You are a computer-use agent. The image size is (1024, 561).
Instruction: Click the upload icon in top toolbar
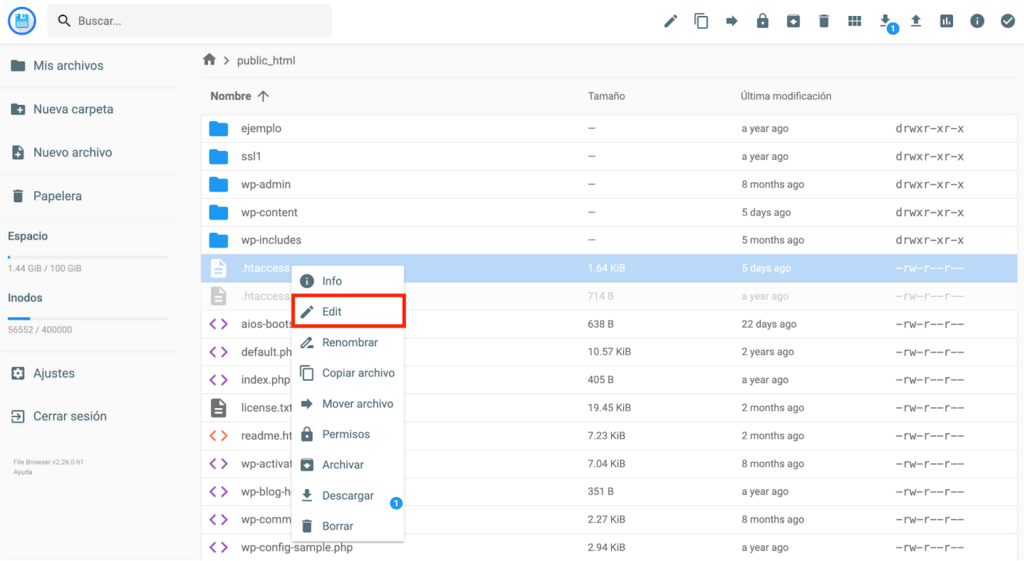(x=915, y=21)
